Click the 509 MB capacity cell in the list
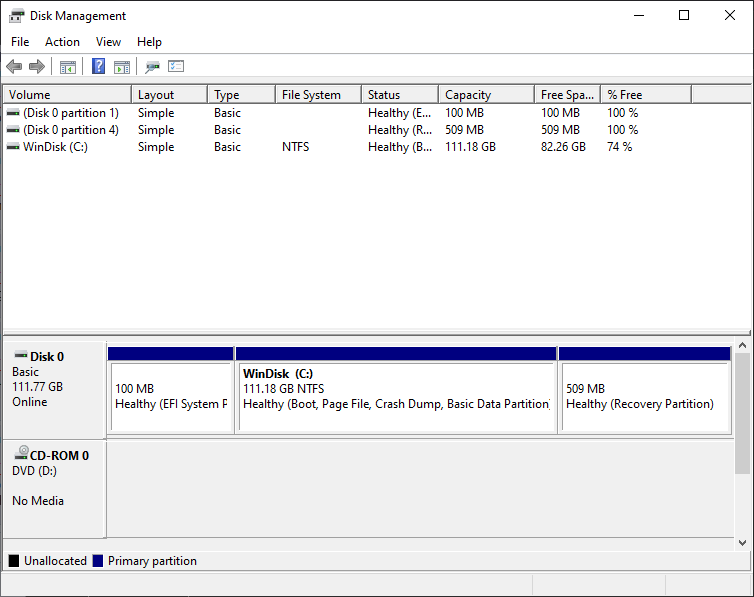 464,130
